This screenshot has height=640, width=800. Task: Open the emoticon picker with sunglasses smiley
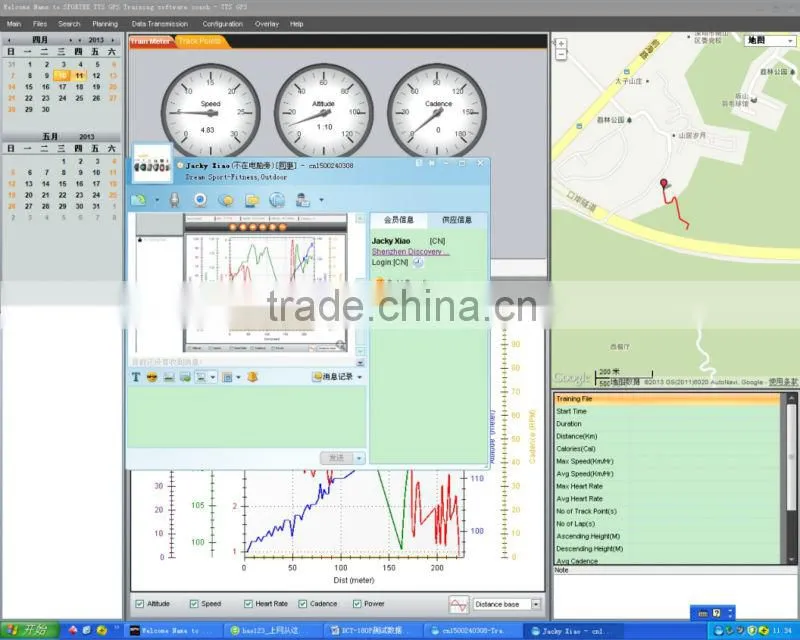click(x=152, y=377)
